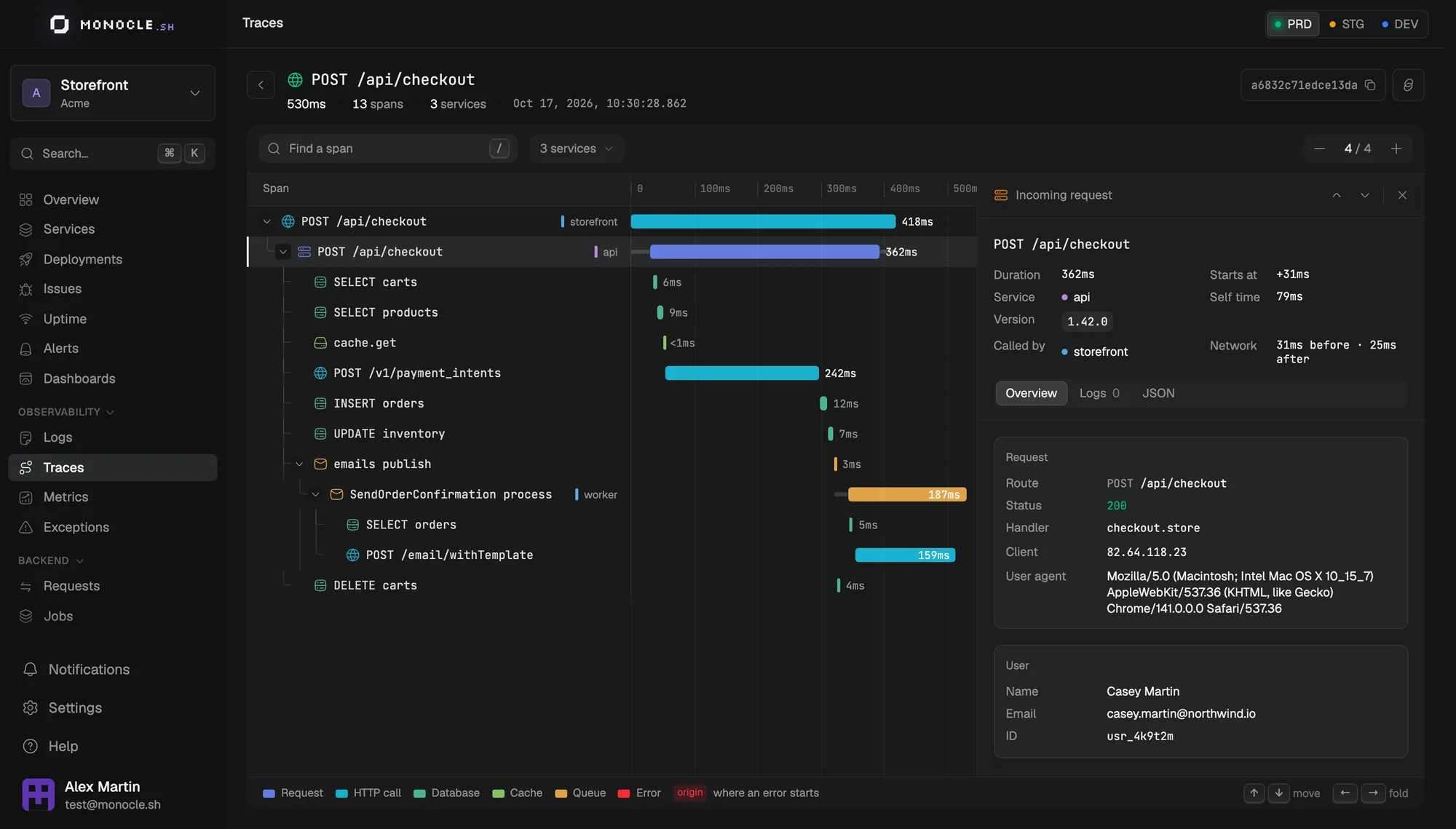Switch environment to DEV
Screen dimensions: 1456x829
pyautogui.click(x=1400, y=24)
